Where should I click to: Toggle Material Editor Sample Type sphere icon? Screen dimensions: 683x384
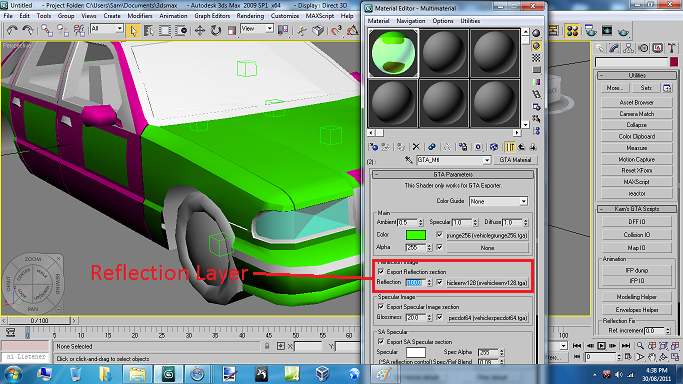(536, 33)
